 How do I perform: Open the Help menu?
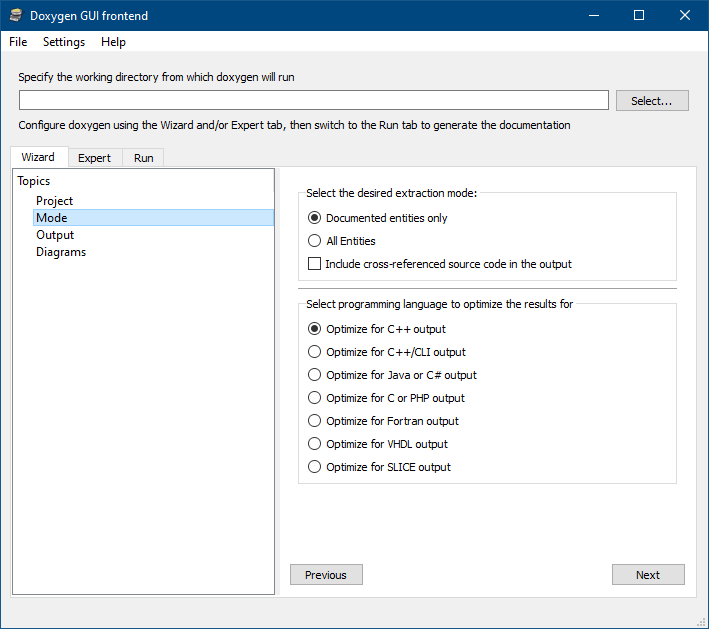tap(113, 42)
